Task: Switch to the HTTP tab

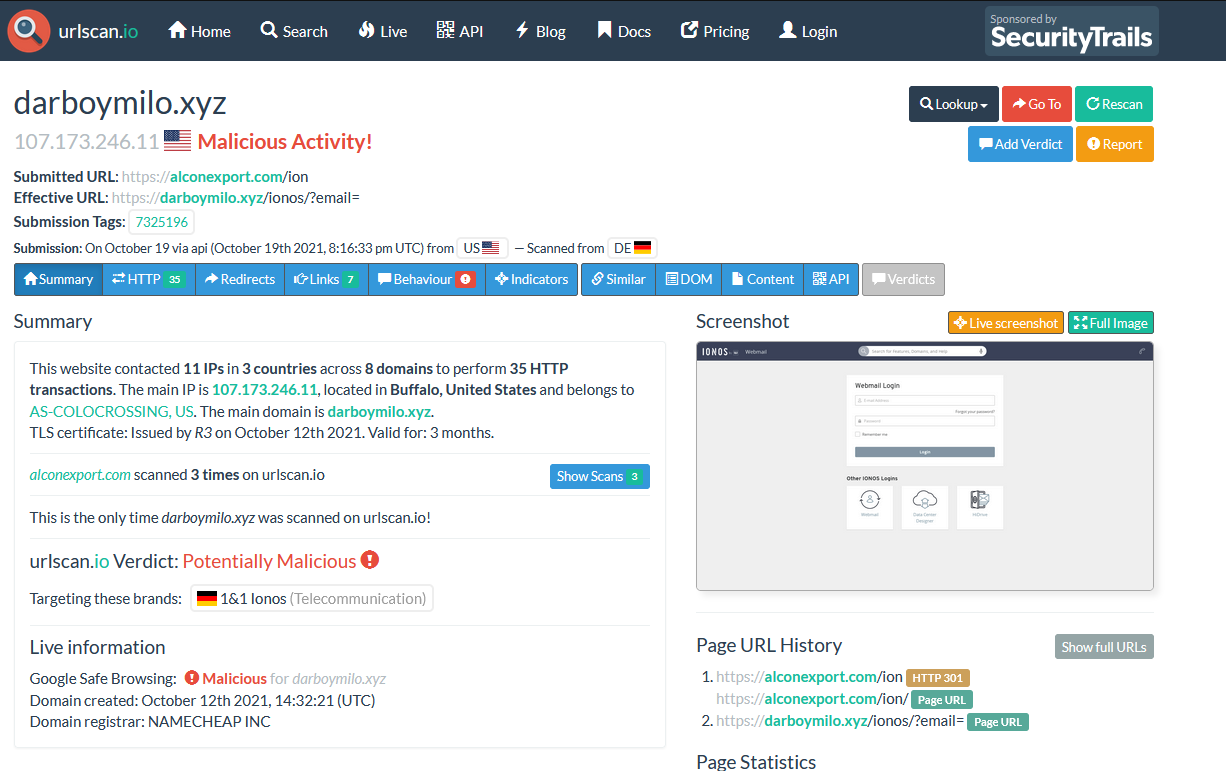Action: click(148, 279)
